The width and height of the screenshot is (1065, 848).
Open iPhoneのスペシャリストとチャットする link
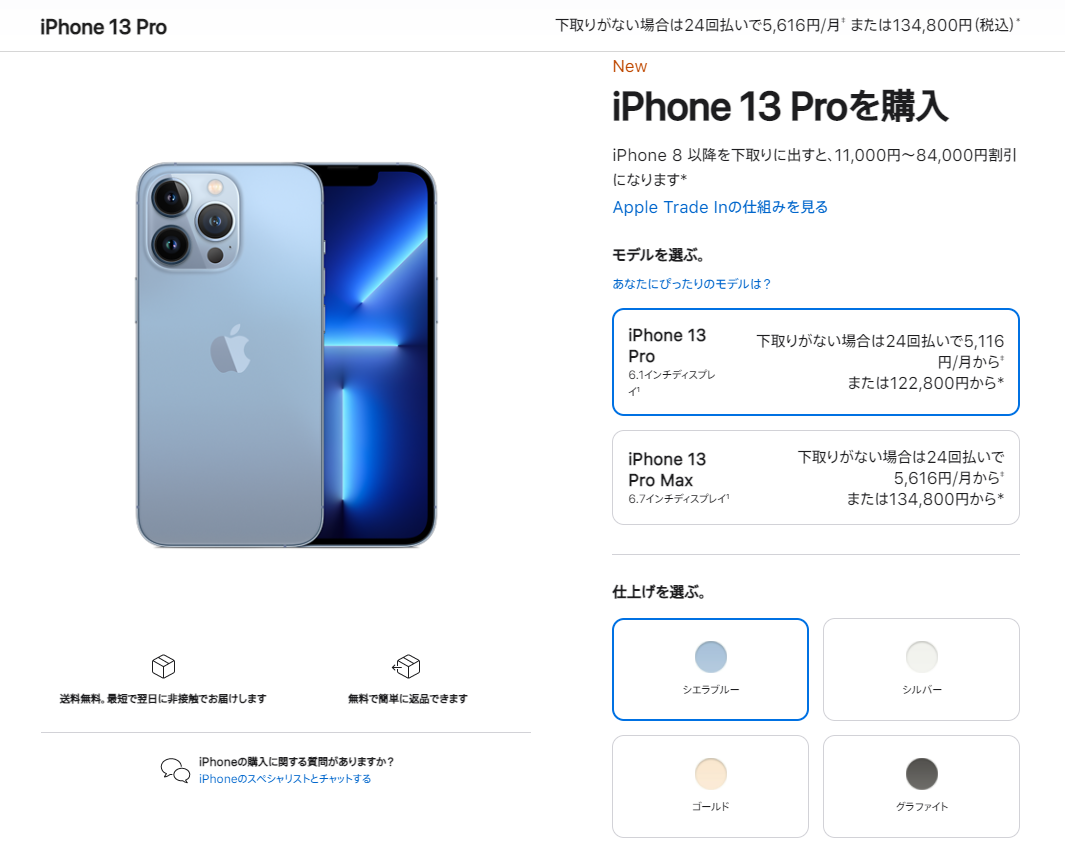(285, 779)
